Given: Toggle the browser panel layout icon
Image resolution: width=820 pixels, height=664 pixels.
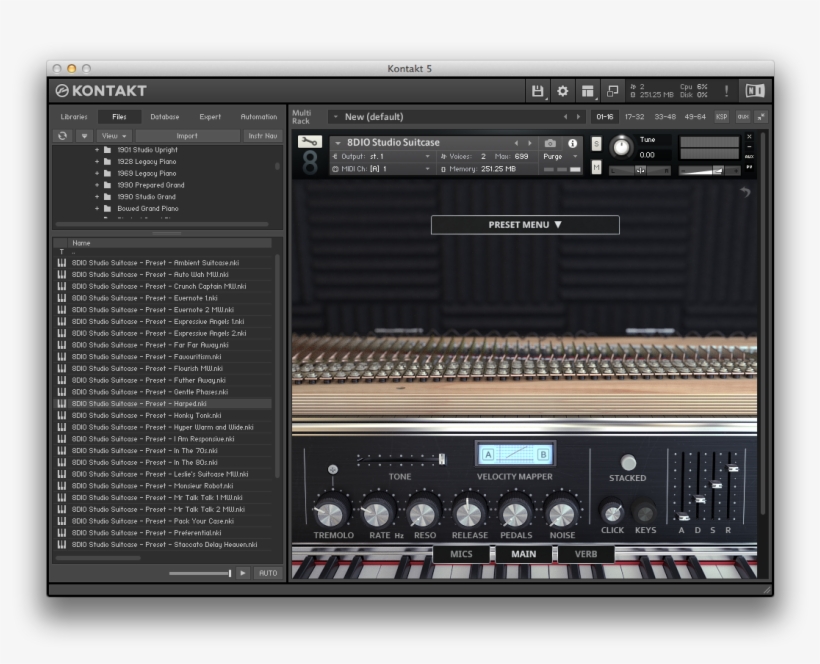Looking at the screenshot, I should point(587,91).
